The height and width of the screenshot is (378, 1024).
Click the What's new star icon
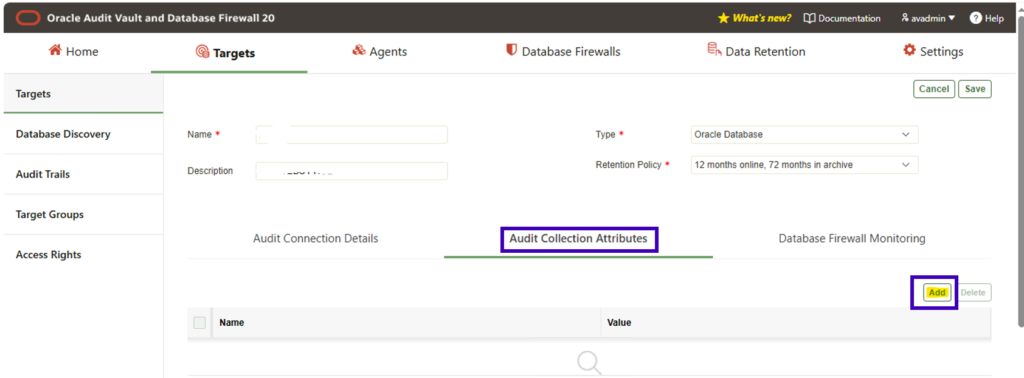(723, 18)
